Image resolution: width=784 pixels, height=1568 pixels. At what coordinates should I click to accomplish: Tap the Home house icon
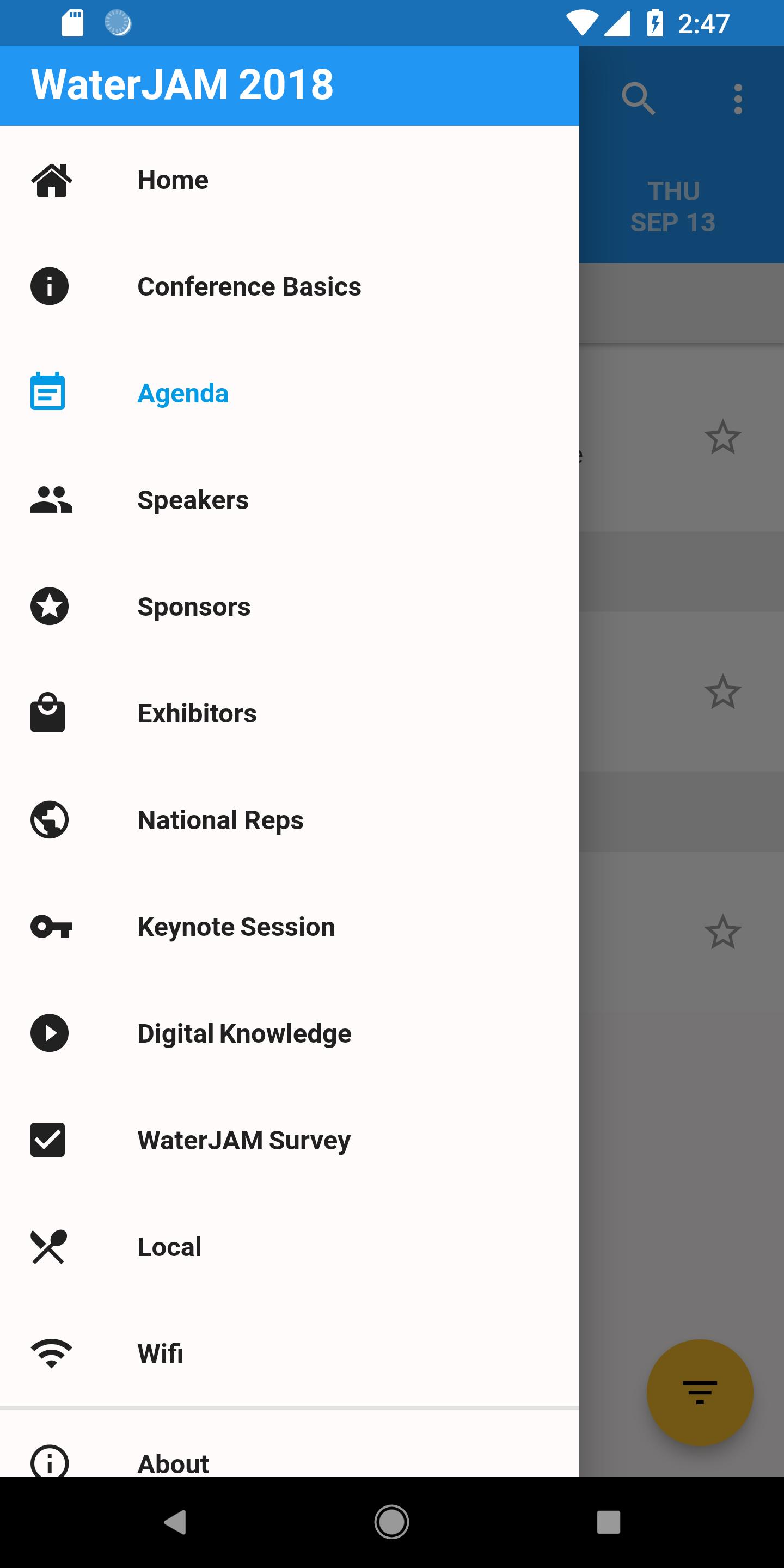[51, 180]
